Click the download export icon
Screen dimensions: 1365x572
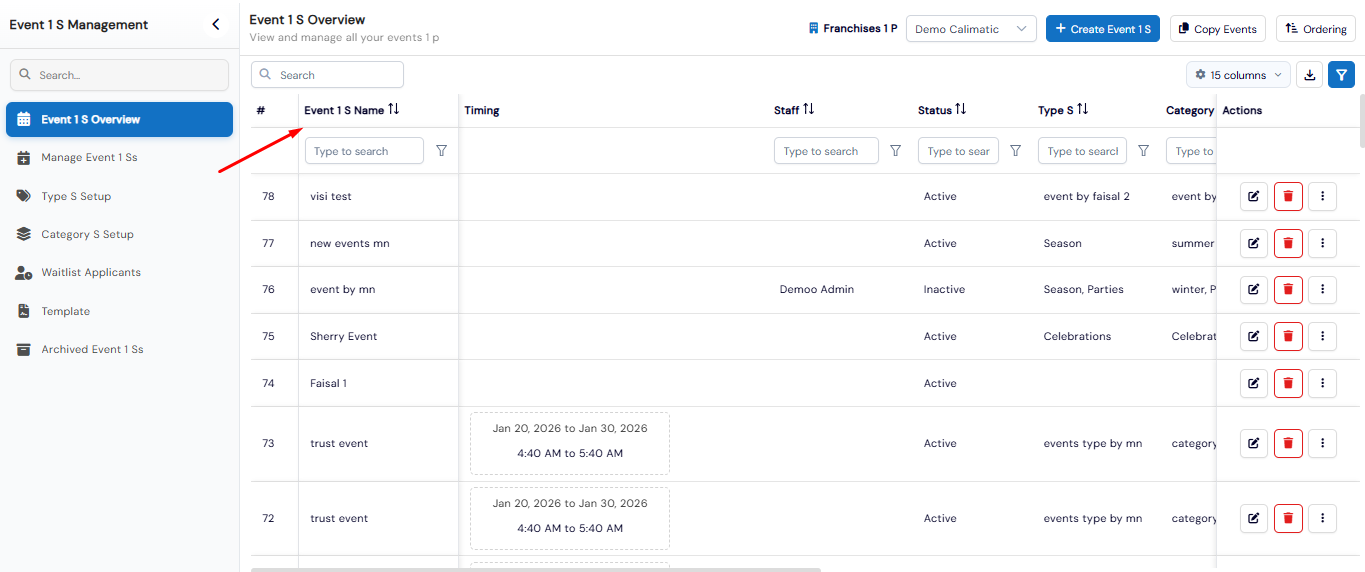click(1308, 75)
